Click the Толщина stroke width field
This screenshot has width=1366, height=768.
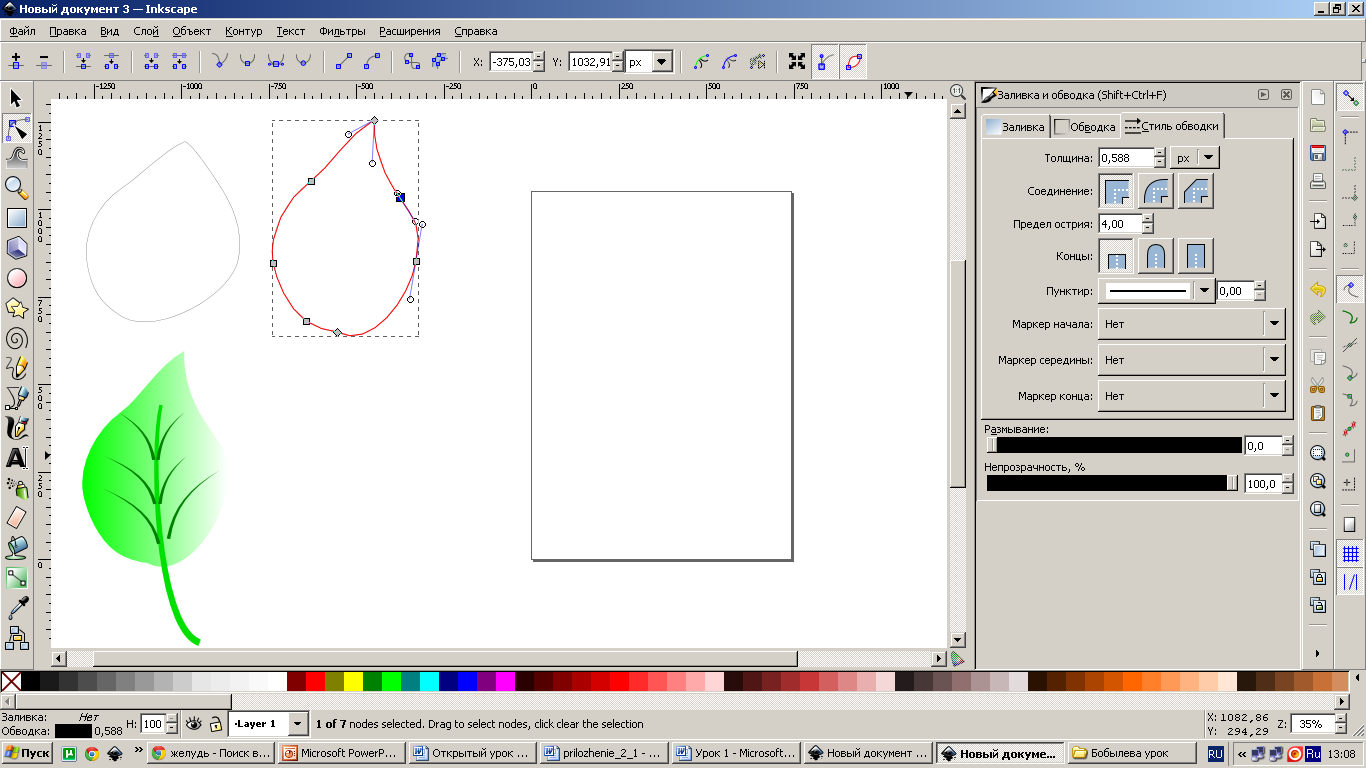click(1125, 158)
